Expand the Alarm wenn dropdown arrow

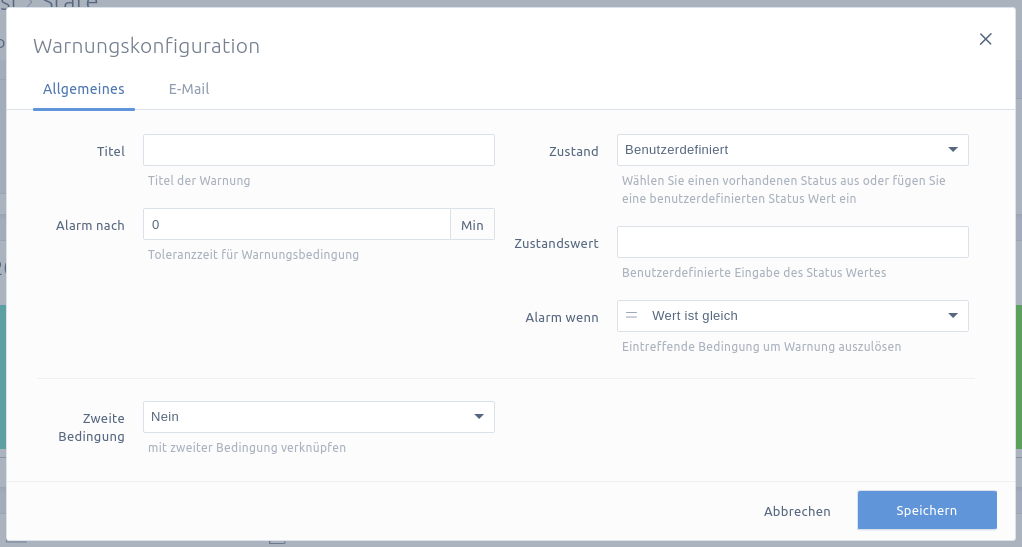[x=953, y=316]
